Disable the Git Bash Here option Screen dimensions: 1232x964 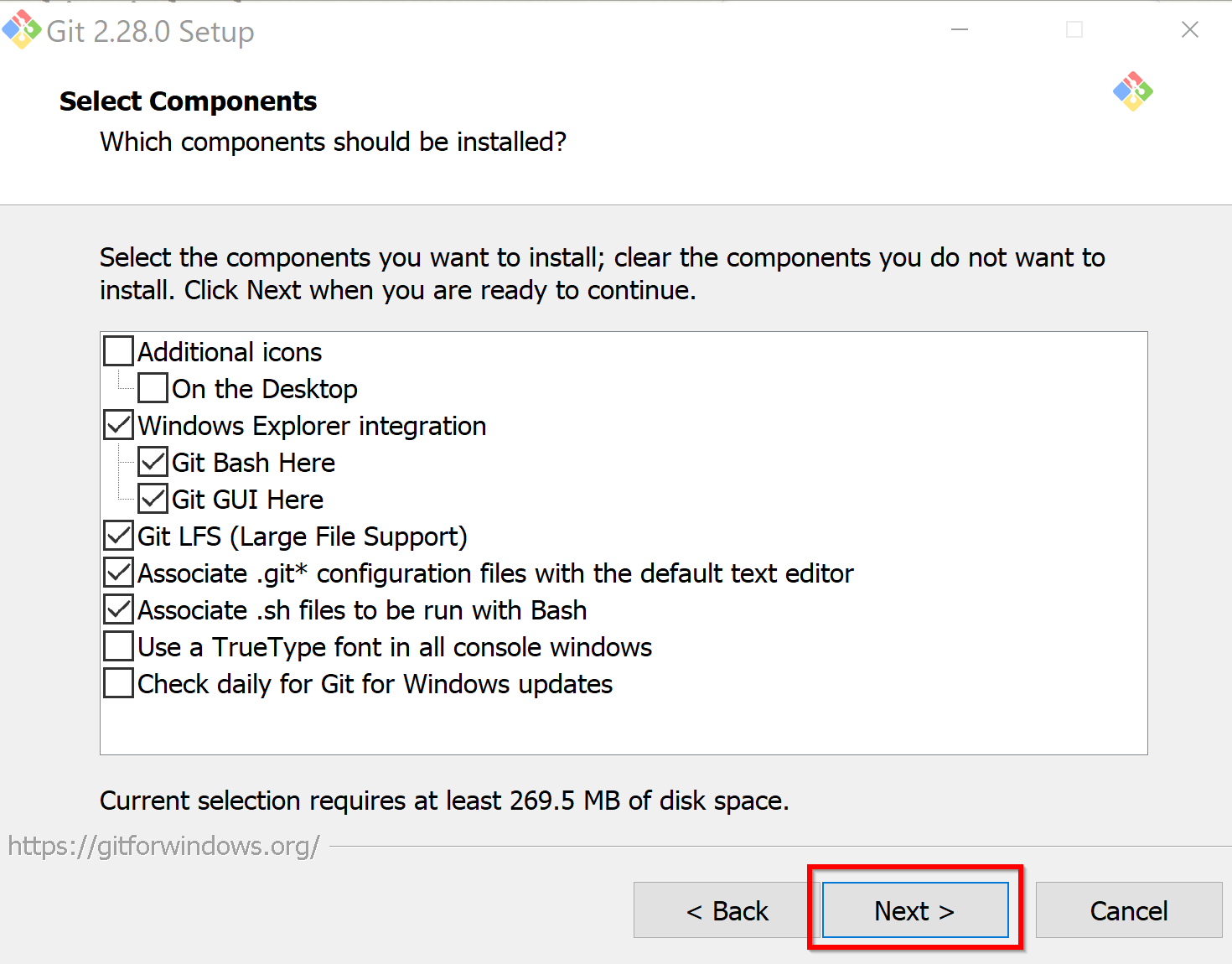(153, 462)
